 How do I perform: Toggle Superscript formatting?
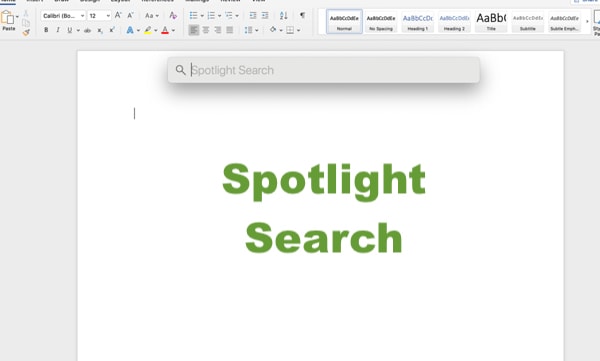tap(112, 30)
